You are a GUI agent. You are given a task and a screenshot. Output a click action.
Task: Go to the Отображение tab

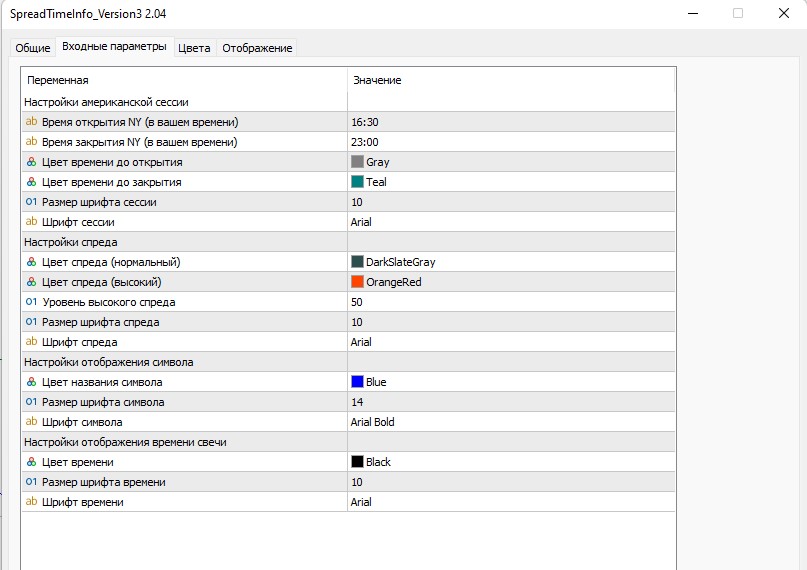(x=257, y=48)
